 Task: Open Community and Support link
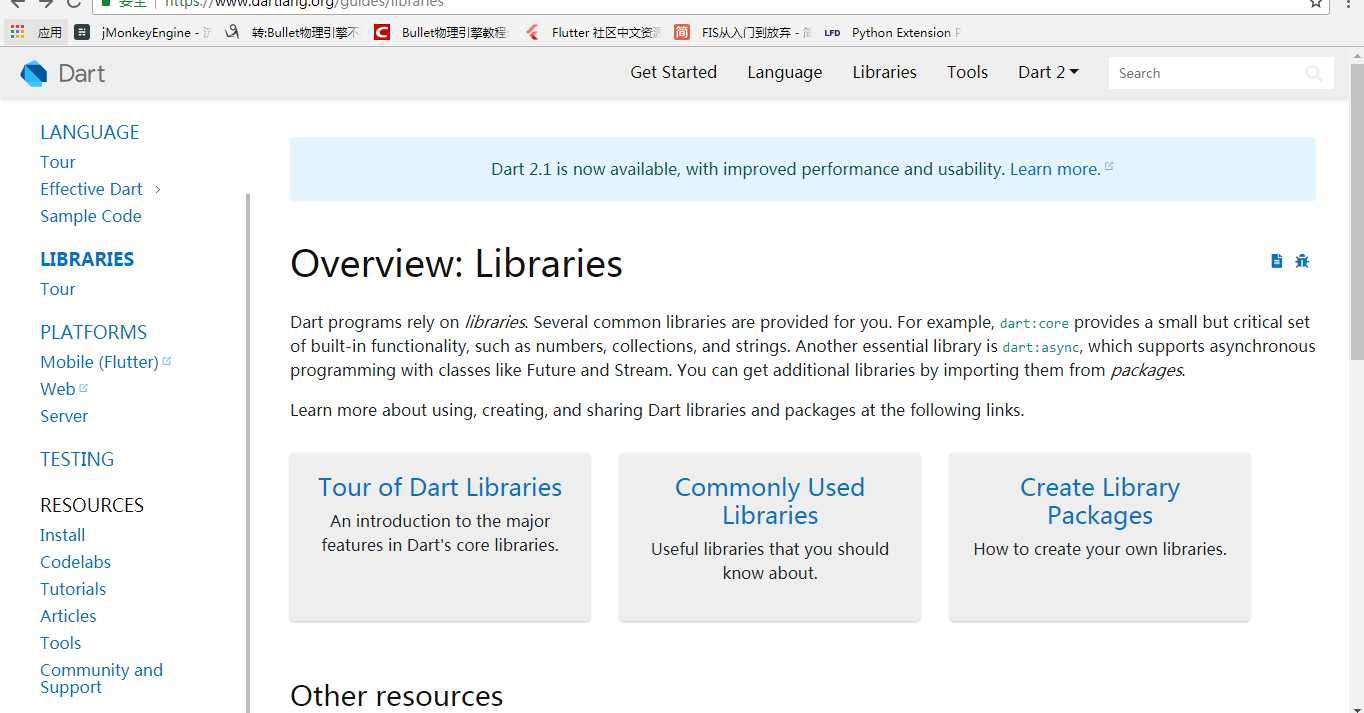(101, 678)
